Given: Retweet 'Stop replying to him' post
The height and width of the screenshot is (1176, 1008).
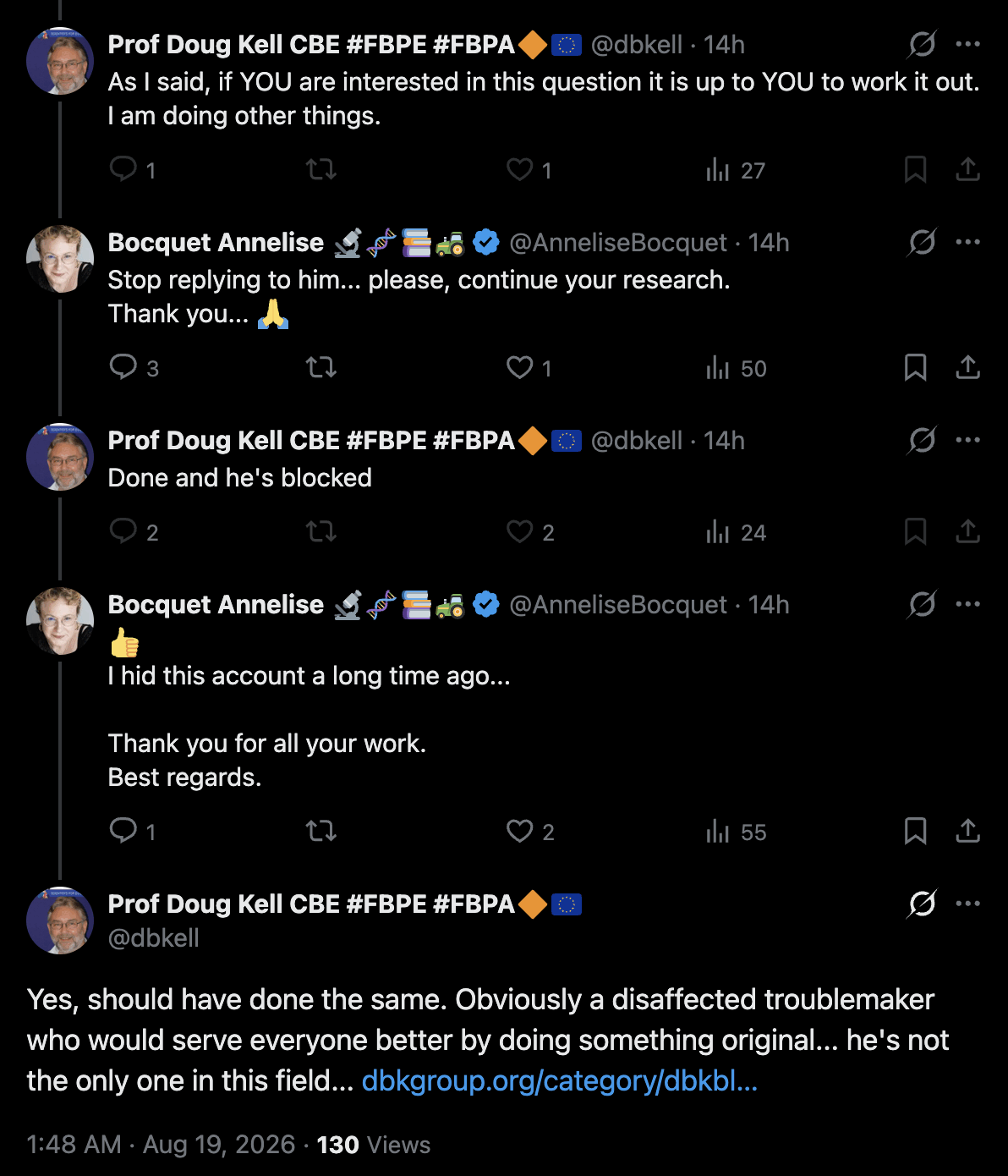Looking at the screenshot, I should tap(320, 367).
